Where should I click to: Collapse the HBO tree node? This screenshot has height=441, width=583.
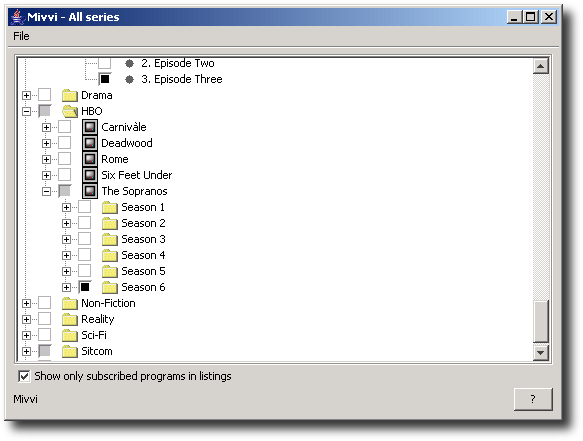pyautogui.click(x=26, y=111)
